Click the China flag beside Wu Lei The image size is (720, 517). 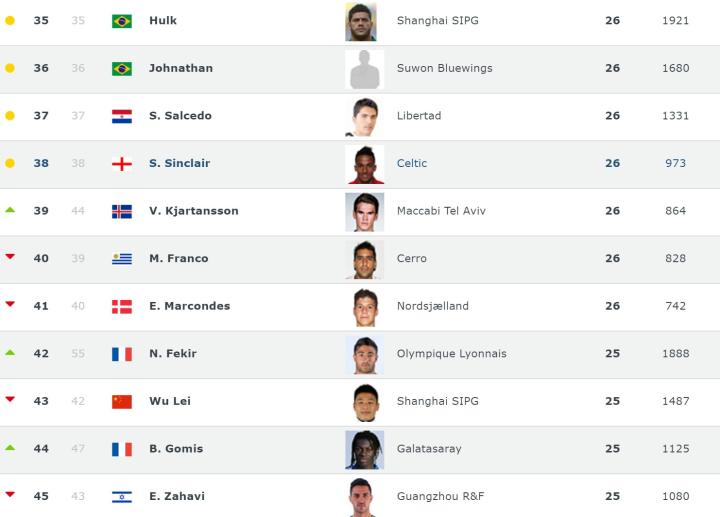[122, 401]
